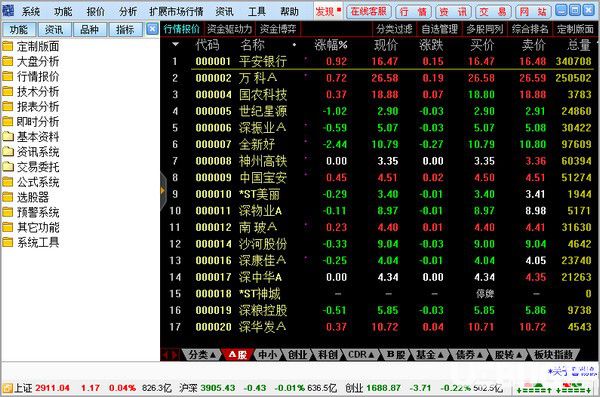Open the 公式系统 folder
The width and height of the screenshot is (600, 397).
click(31, 182)
